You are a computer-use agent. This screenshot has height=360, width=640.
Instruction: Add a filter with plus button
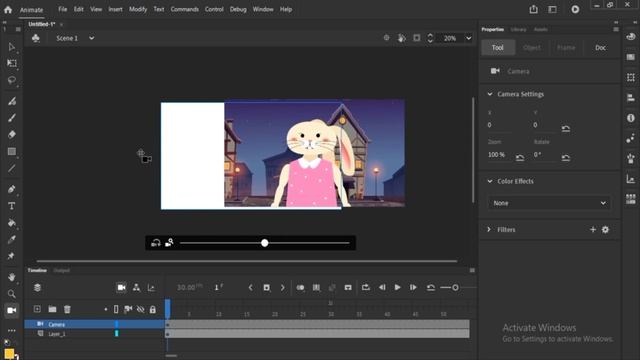pos(593,230)
